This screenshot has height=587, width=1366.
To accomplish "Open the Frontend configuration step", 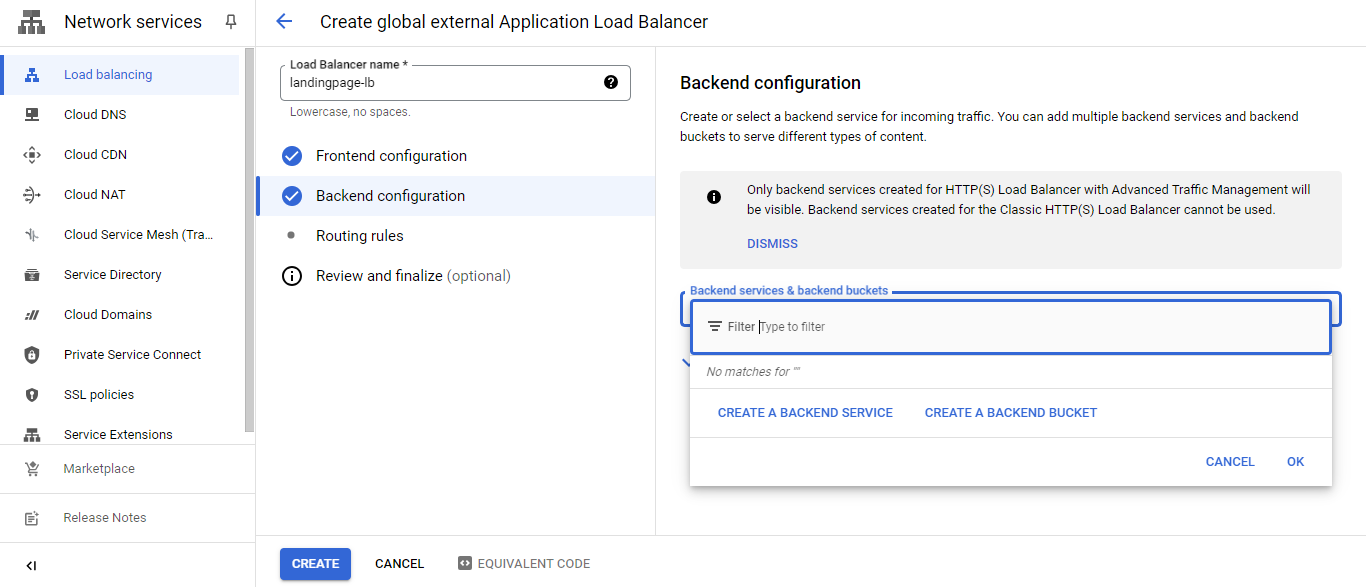I will point(391,156).
